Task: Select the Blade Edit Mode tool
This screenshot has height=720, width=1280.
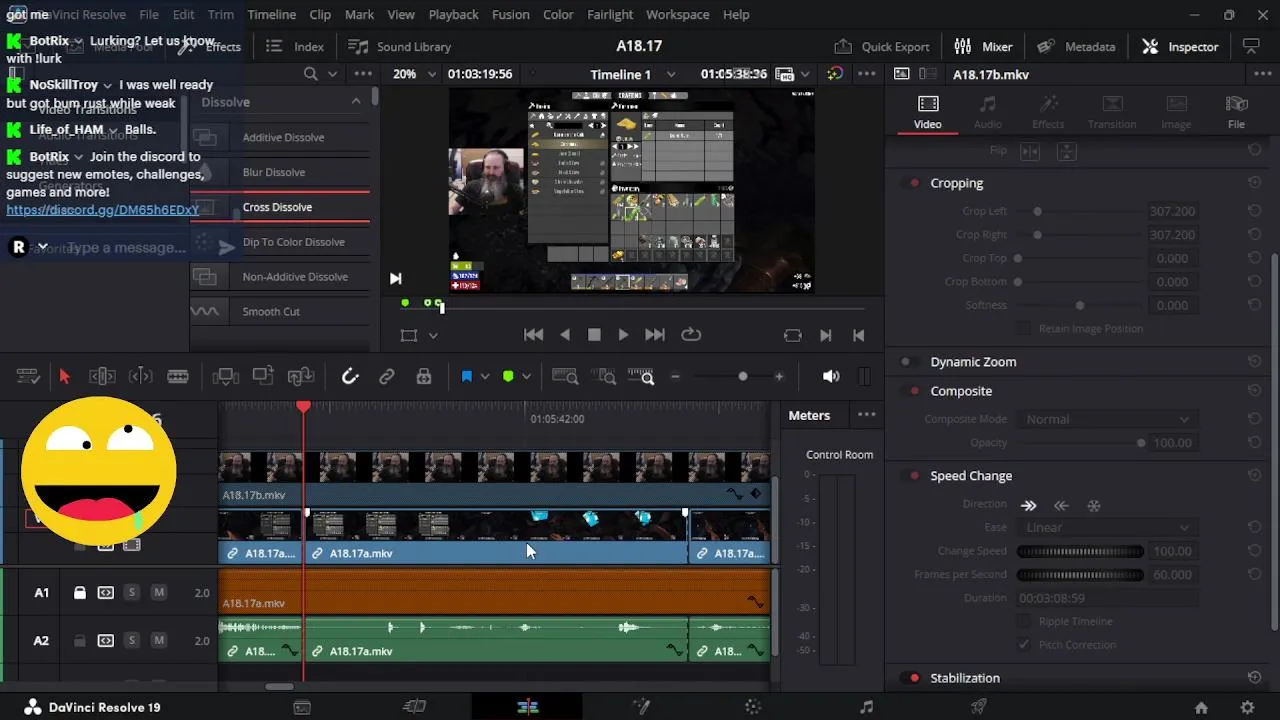Action: click(x=178, y=376)
